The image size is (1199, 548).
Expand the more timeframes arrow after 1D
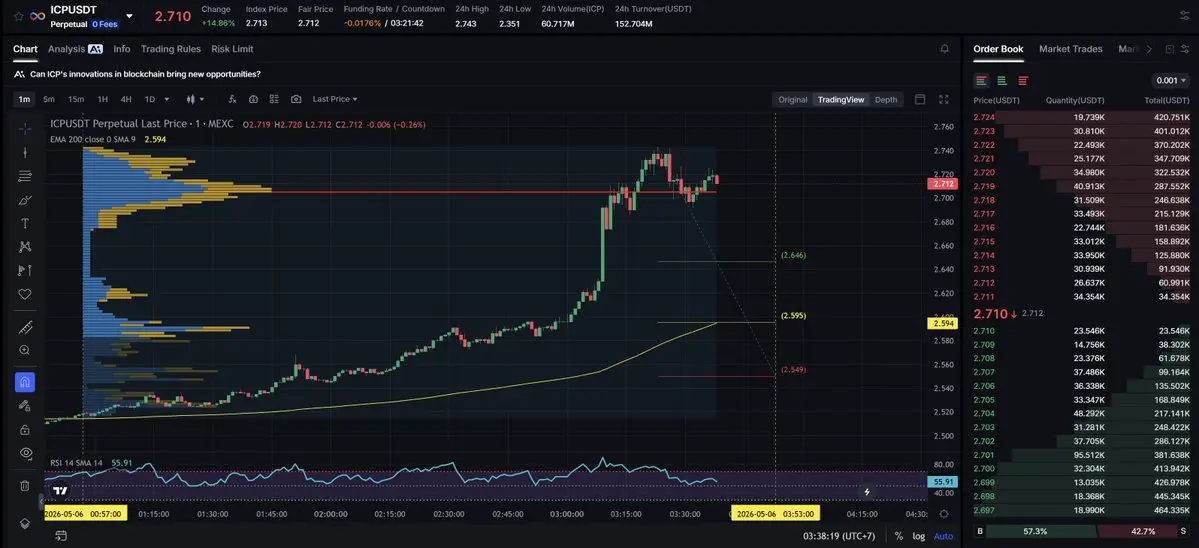tap(167, 99)
